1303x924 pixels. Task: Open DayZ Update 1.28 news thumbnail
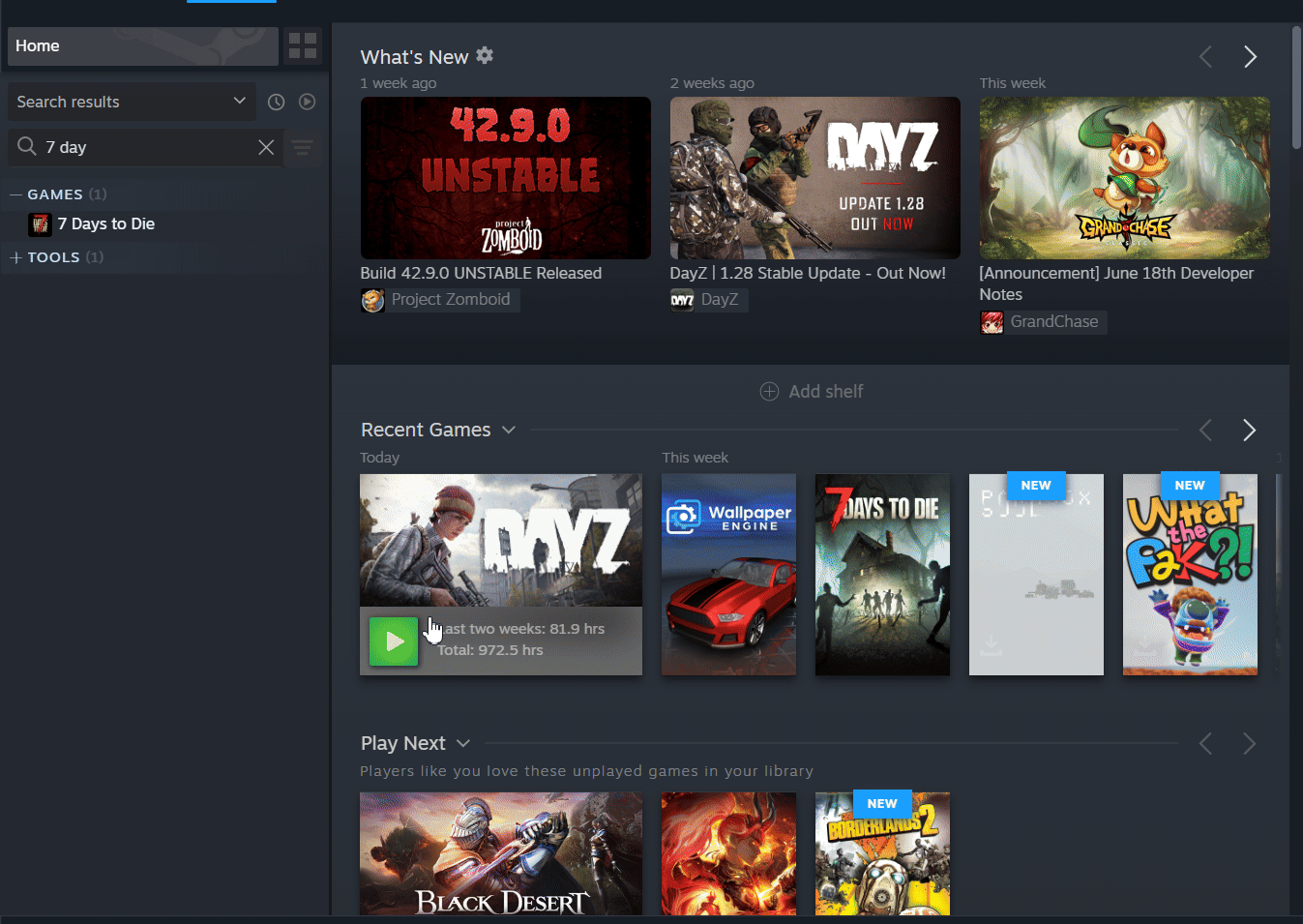[x=814, y=178]
